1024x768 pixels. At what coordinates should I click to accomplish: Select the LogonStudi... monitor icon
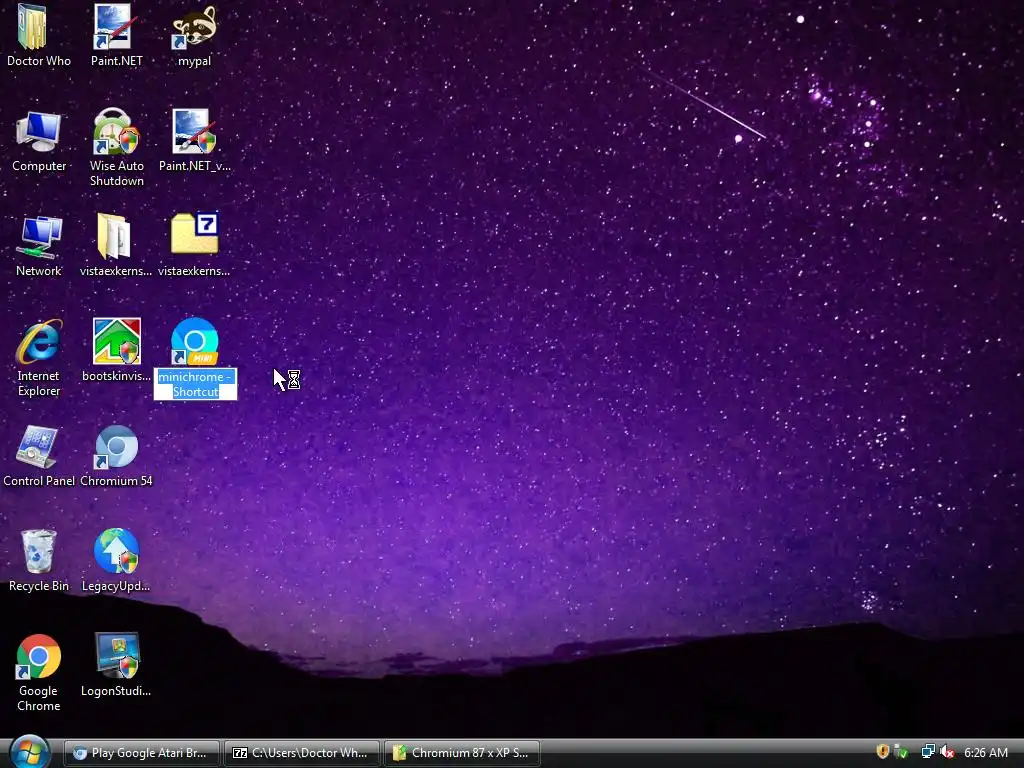(116, 655)
